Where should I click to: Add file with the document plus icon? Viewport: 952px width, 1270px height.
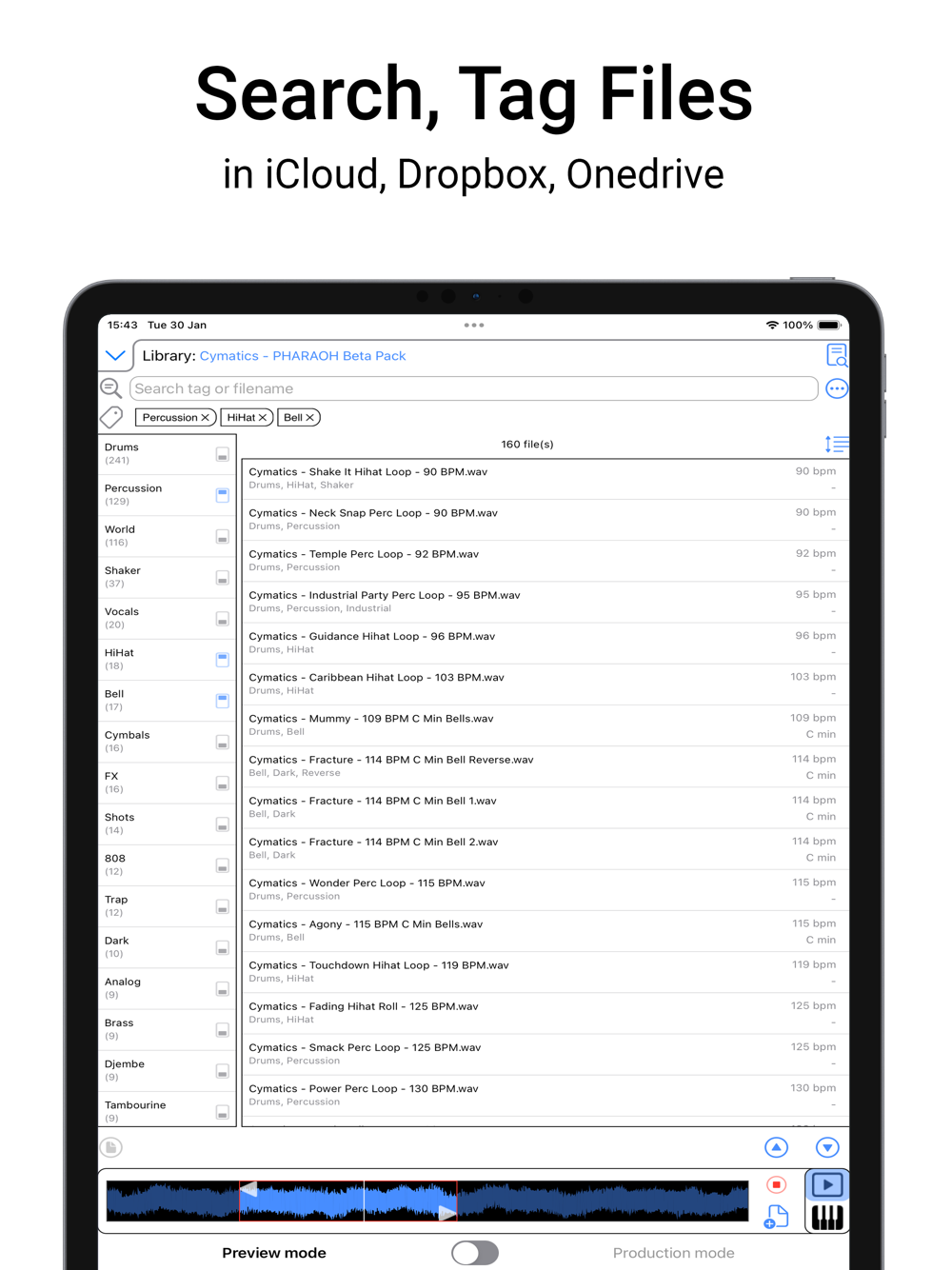[x=777, y=1217]
